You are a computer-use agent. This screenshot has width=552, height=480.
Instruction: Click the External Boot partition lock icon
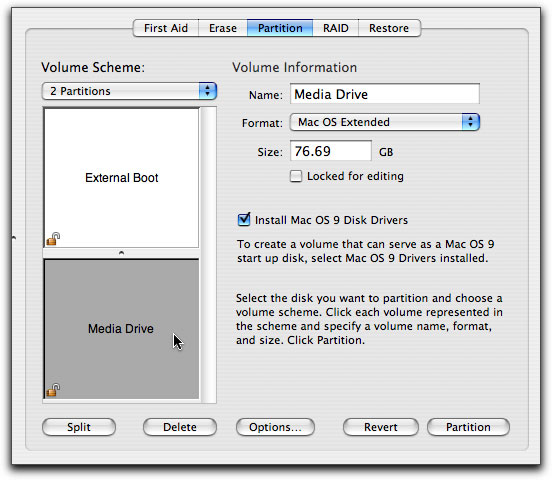(x=53, y=239)
